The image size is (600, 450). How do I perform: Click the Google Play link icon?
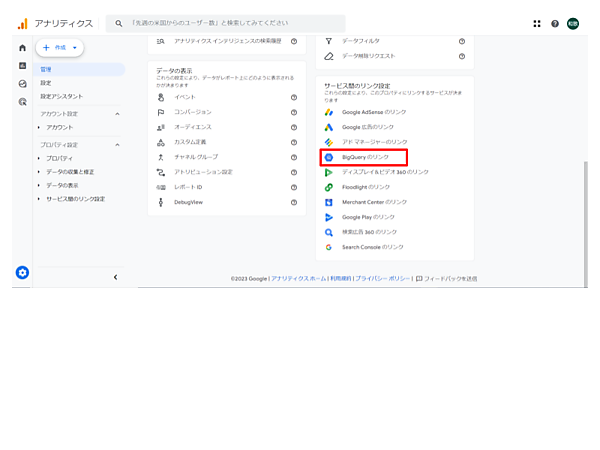pos(329,217)
